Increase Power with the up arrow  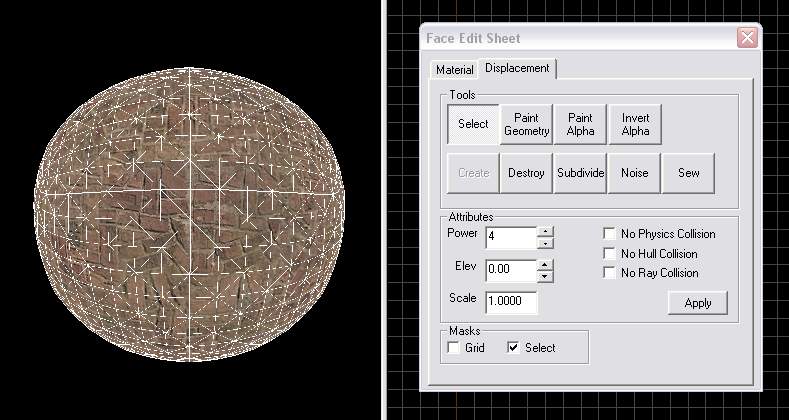point(545,232)
